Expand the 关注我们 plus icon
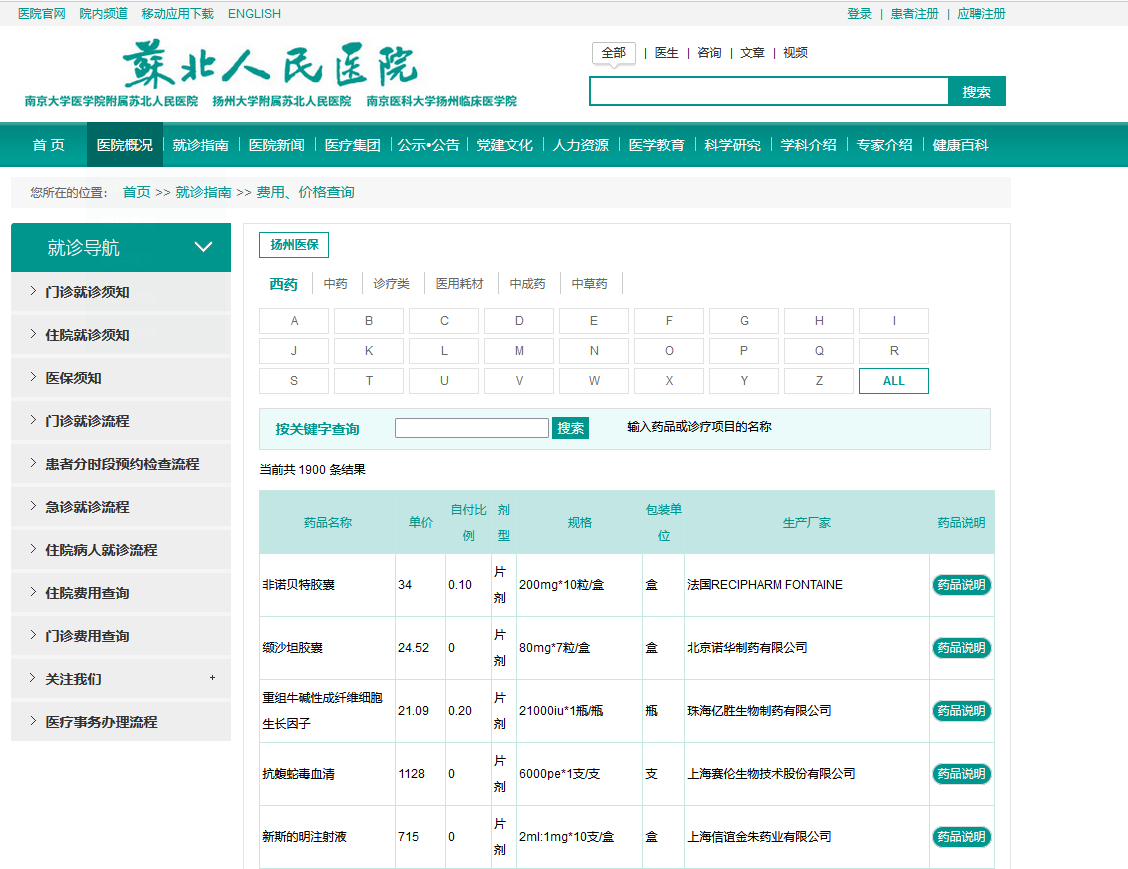 point(212,678)
